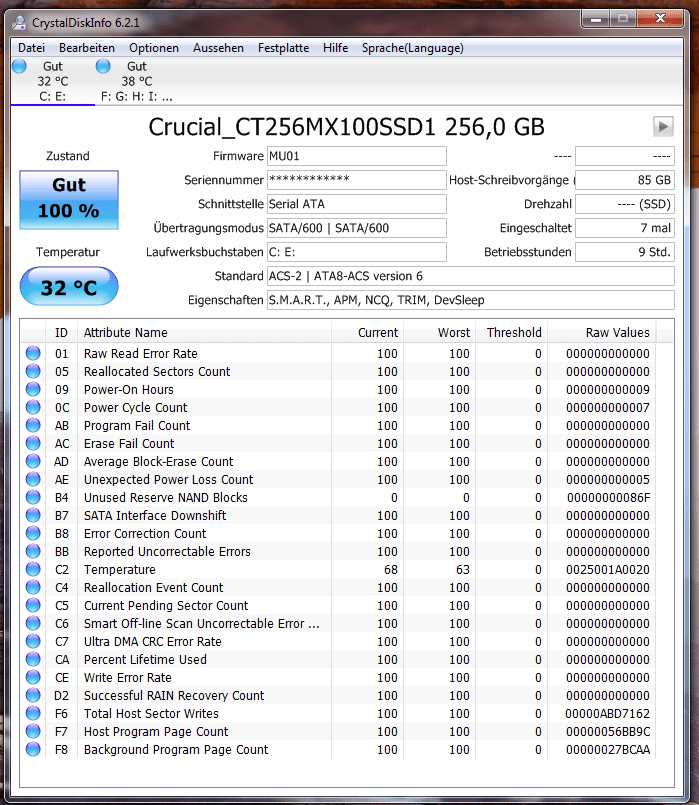The image size is (699, 805).
Task: Switch to the F: G: H: I: disk tab
Action: click(x=137, y=81)
